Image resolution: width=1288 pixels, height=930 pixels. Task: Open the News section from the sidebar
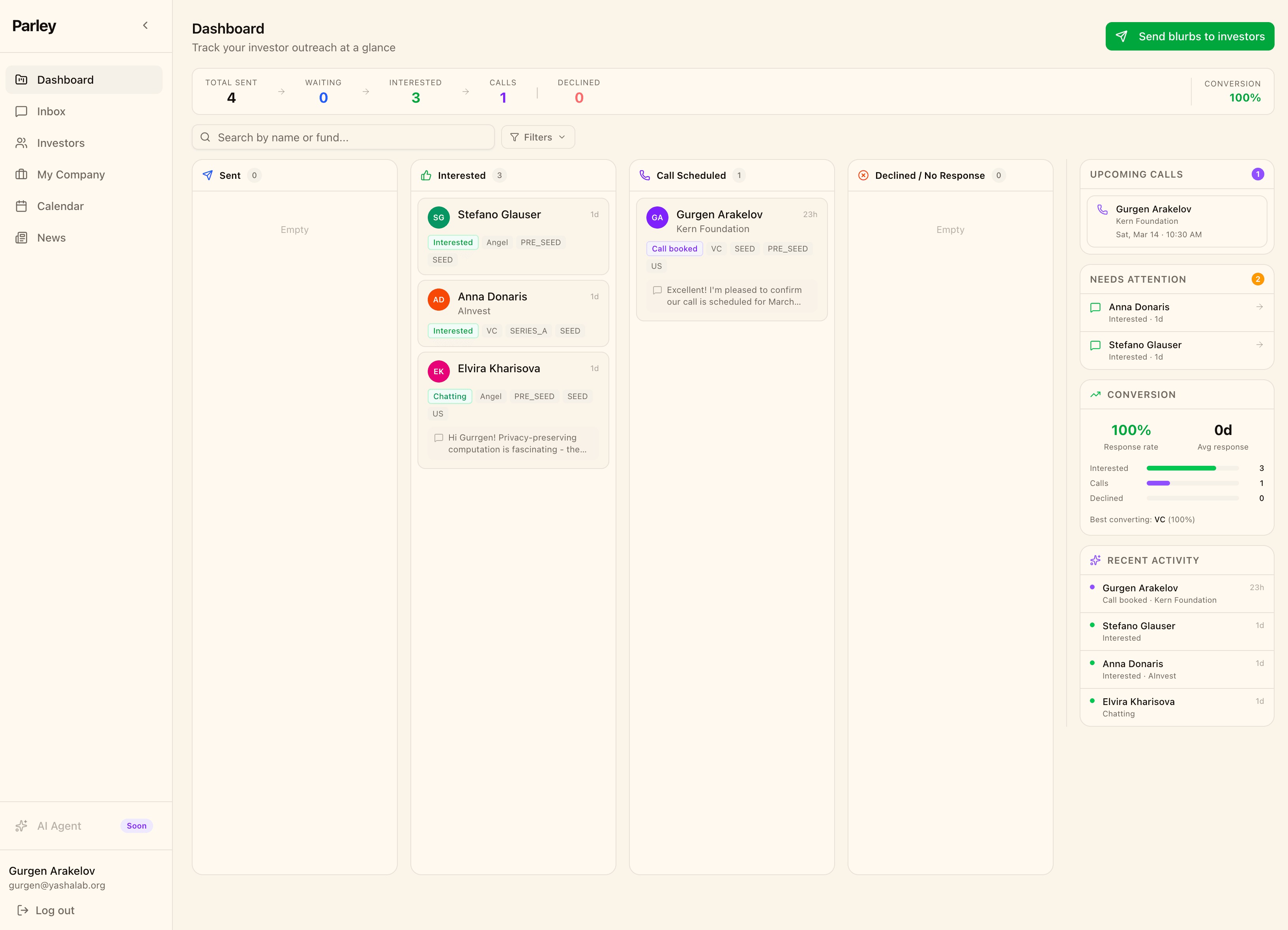click(51, 238)
